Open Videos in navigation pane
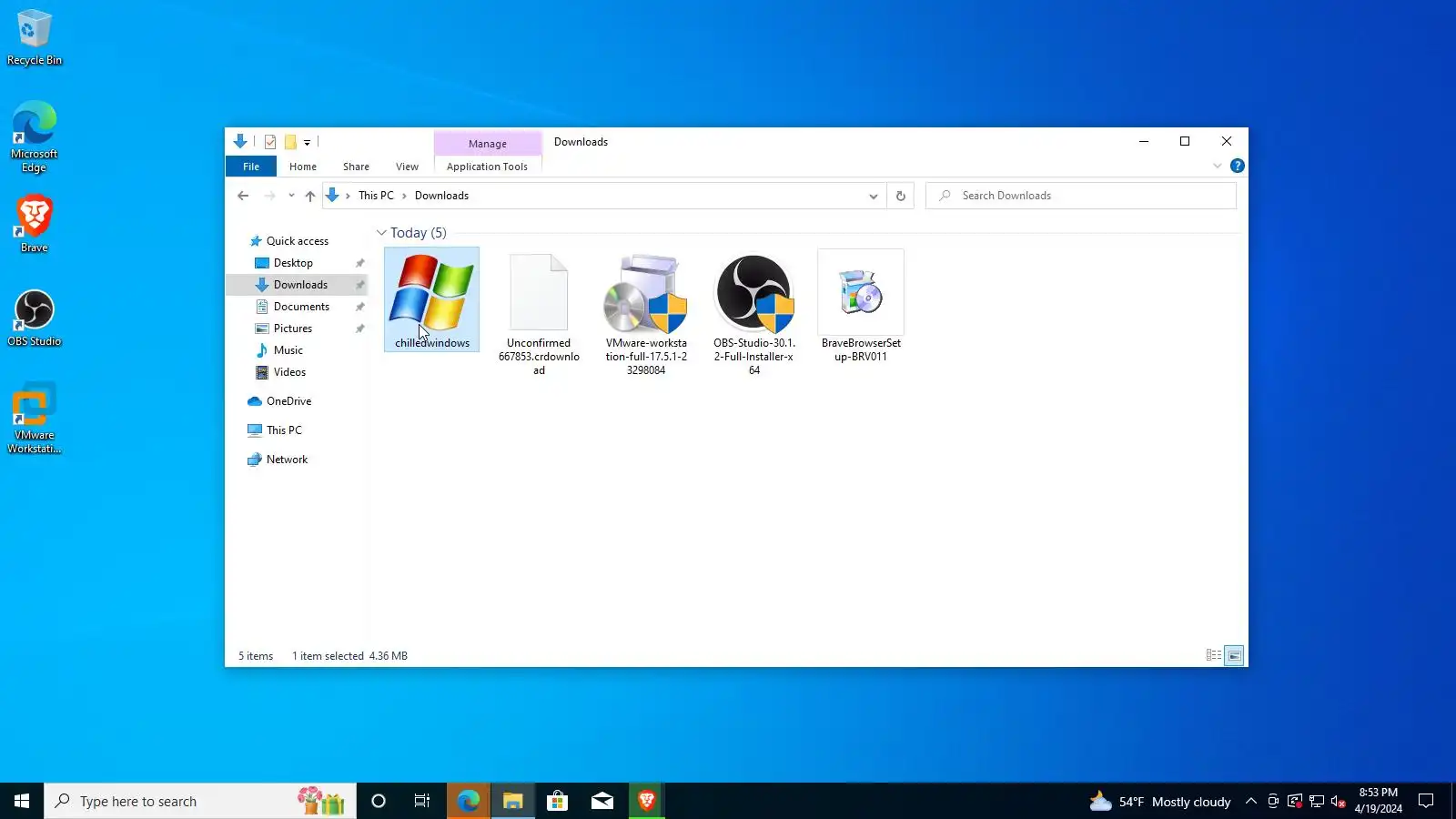Viewport: 1456px width, 819px height. 289,372
